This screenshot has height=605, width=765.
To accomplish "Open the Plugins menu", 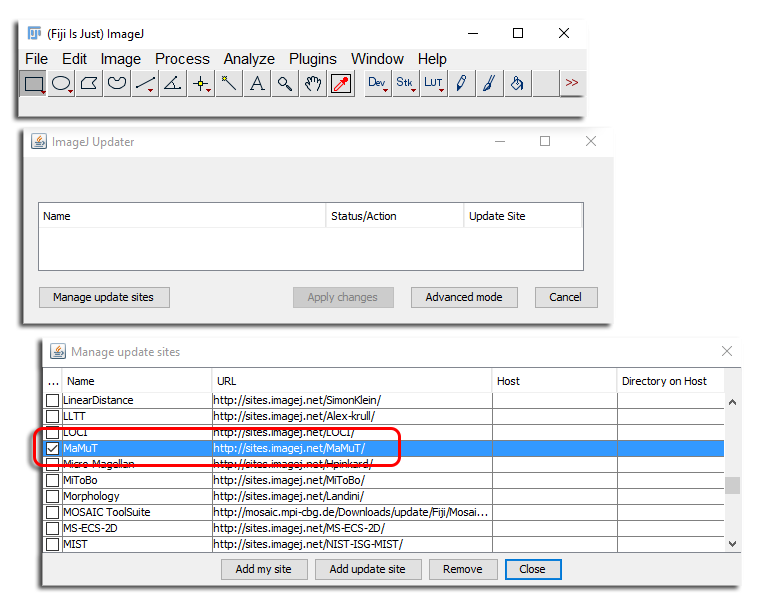I will 313,59.
